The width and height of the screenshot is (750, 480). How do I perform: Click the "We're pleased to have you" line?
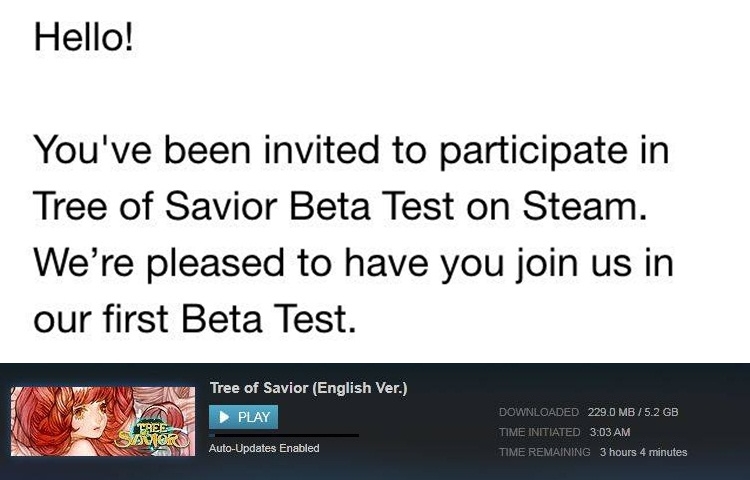[353, 264]
